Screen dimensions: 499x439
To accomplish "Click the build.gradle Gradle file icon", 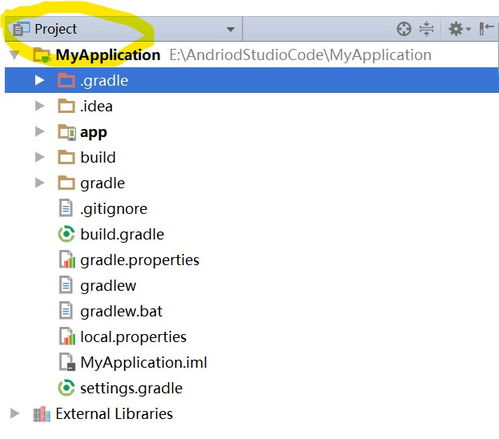I will point(66,234).
